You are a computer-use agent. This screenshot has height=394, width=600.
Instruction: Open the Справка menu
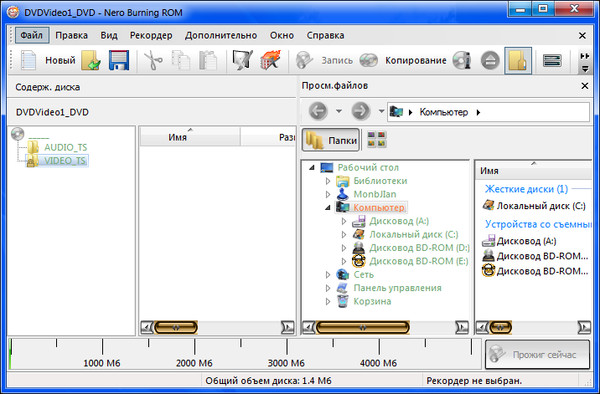[x=325, y=35]
